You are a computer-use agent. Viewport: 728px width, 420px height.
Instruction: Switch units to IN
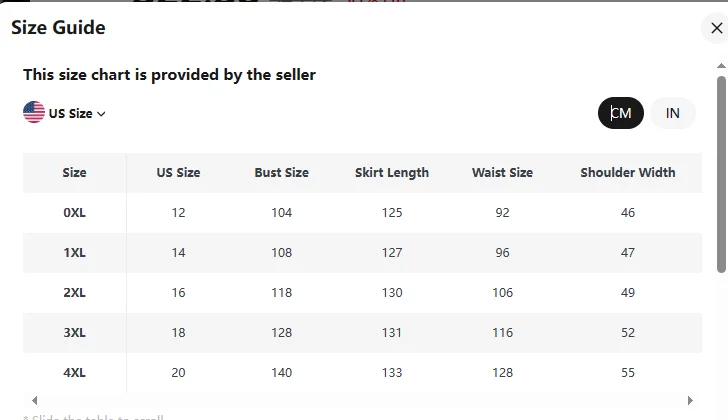pos(673,113)
